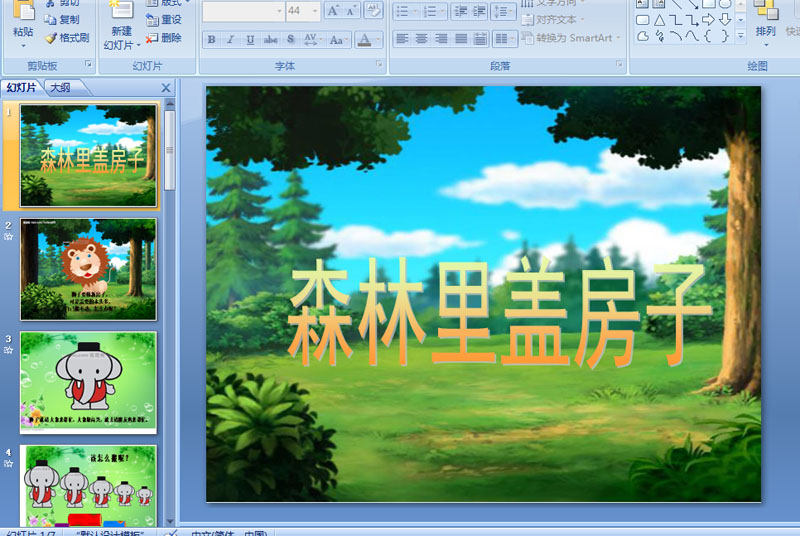Expand the shapes gallery more button
The width and height of the screenshot is (800, 536).
coord(741,36)
